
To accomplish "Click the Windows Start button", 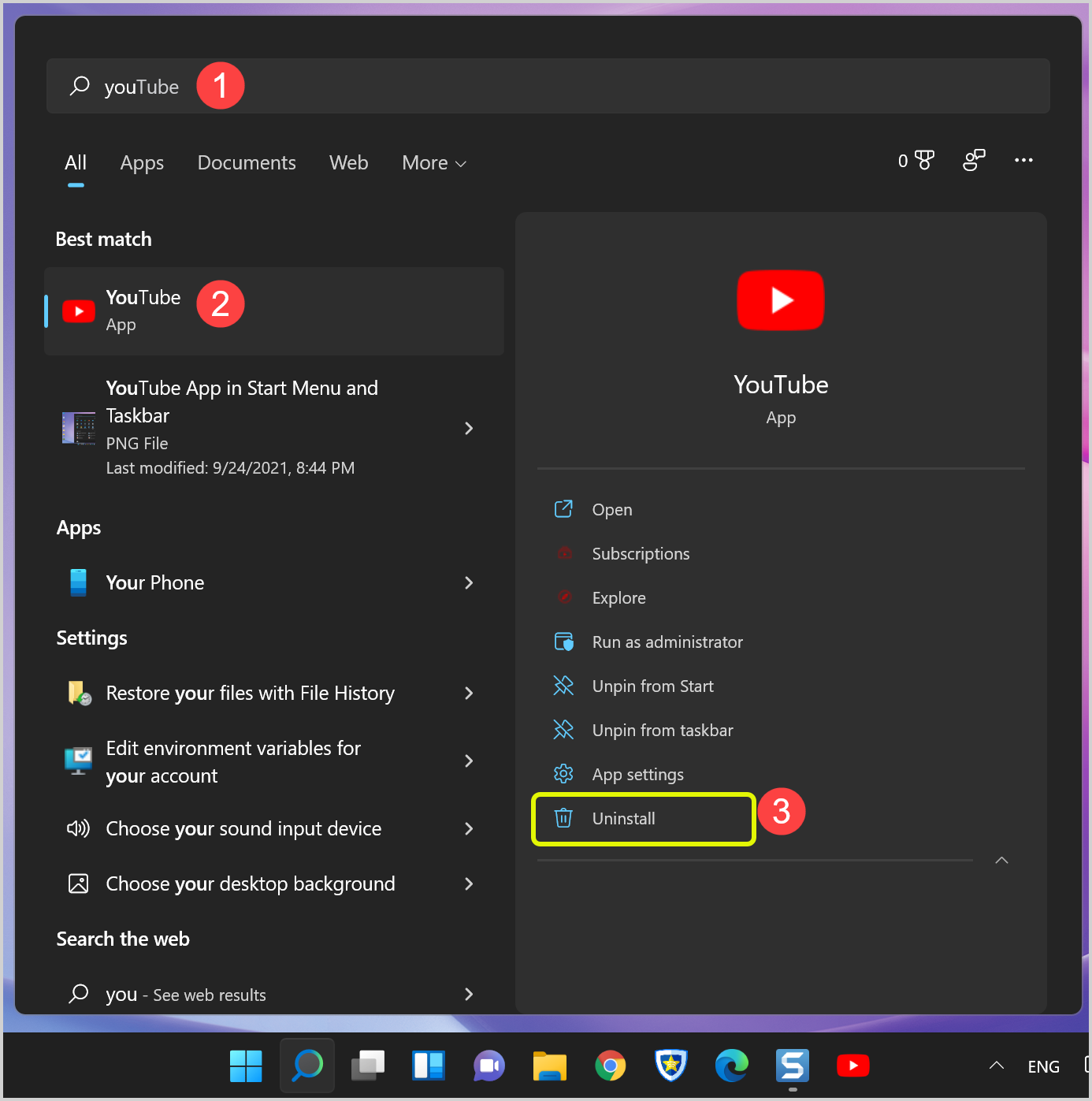I will (x=246, y=1066).
